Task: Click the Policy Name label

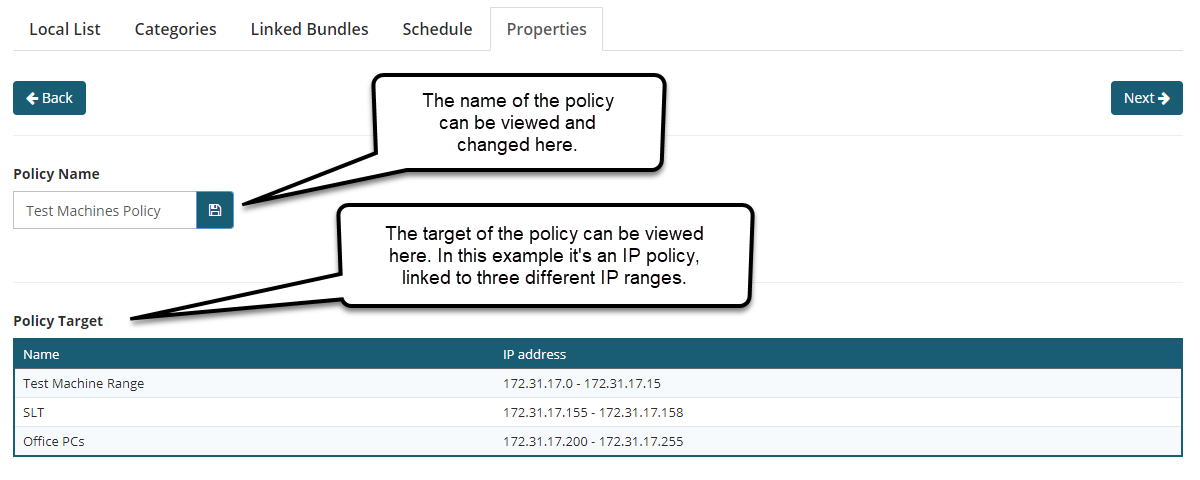Action: 56,174
